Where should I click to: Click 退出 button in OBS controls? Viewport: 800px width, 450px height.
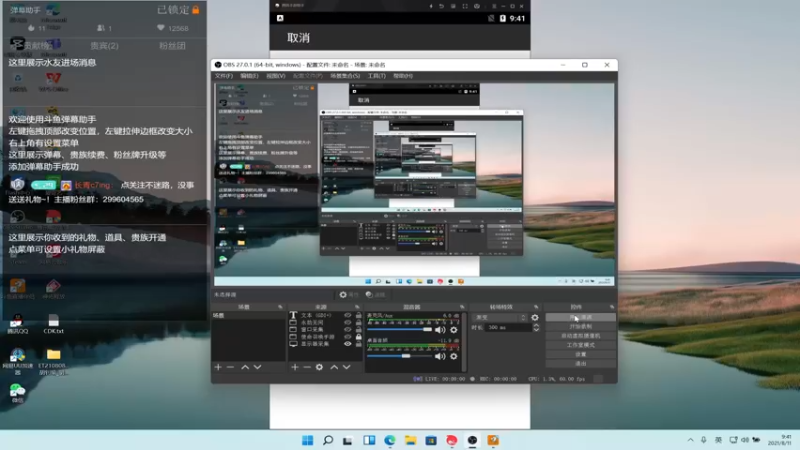coord(581,363)
